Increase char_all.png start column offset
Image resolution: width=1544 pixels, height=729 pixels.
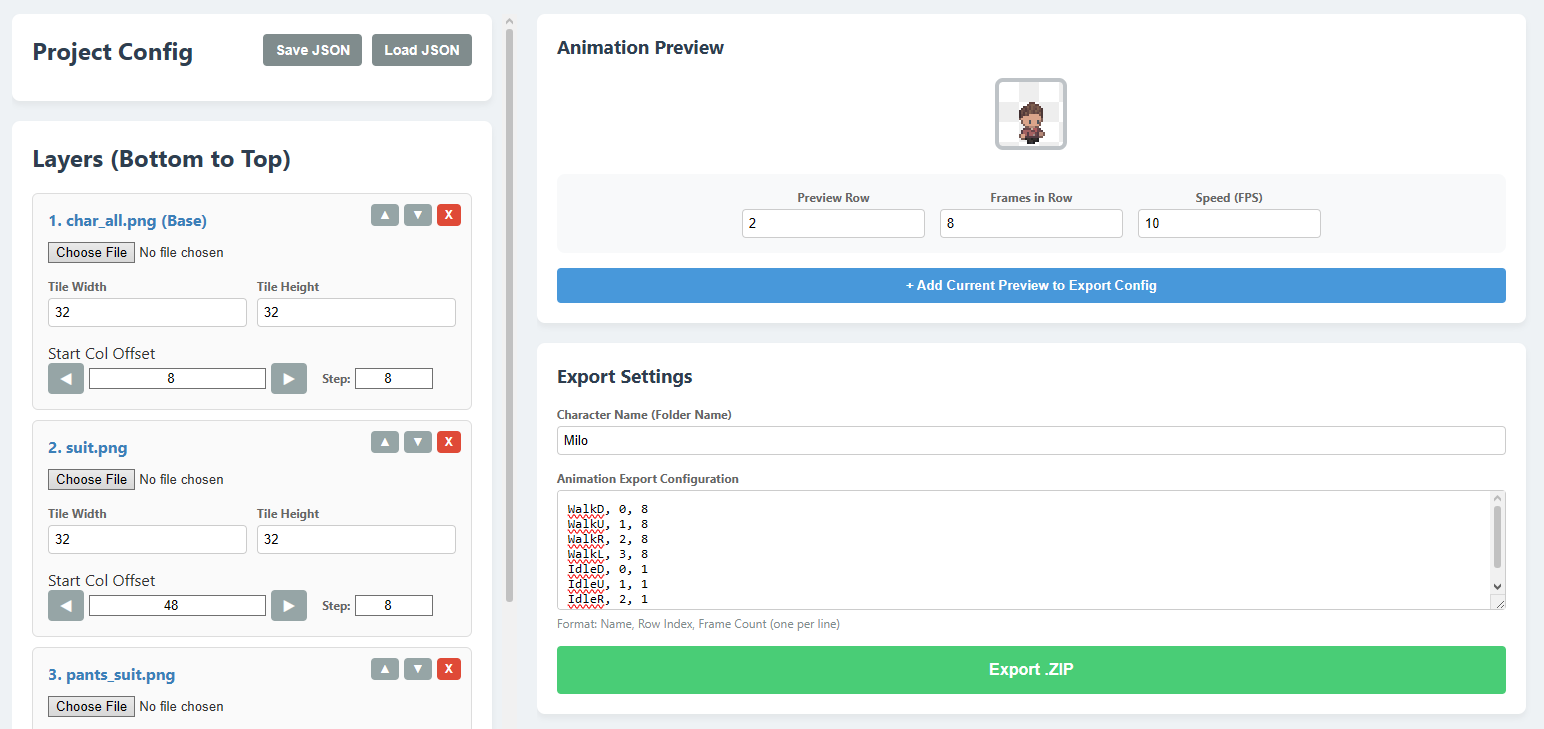point(289,379)
